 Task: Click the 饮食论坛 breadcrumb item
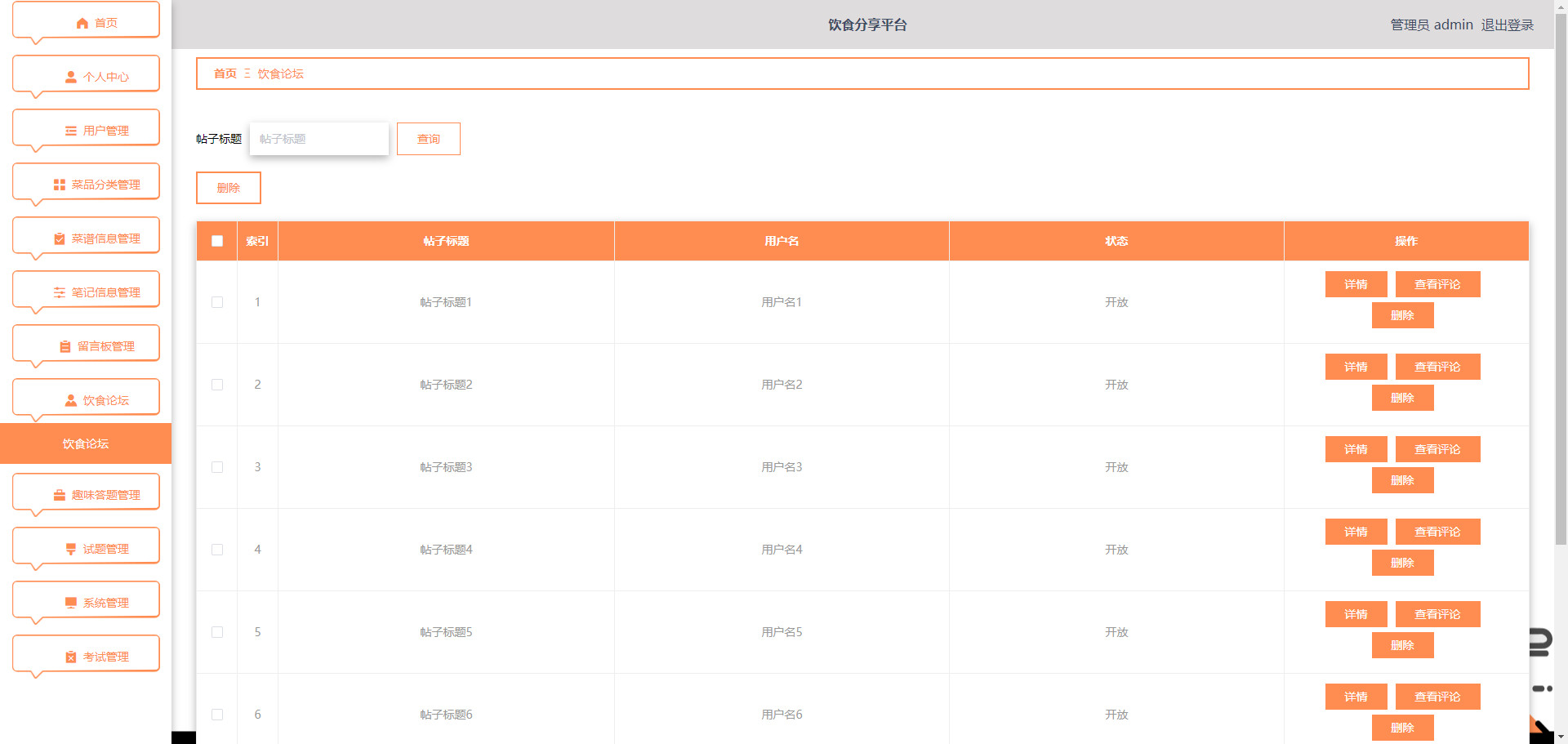281,74
